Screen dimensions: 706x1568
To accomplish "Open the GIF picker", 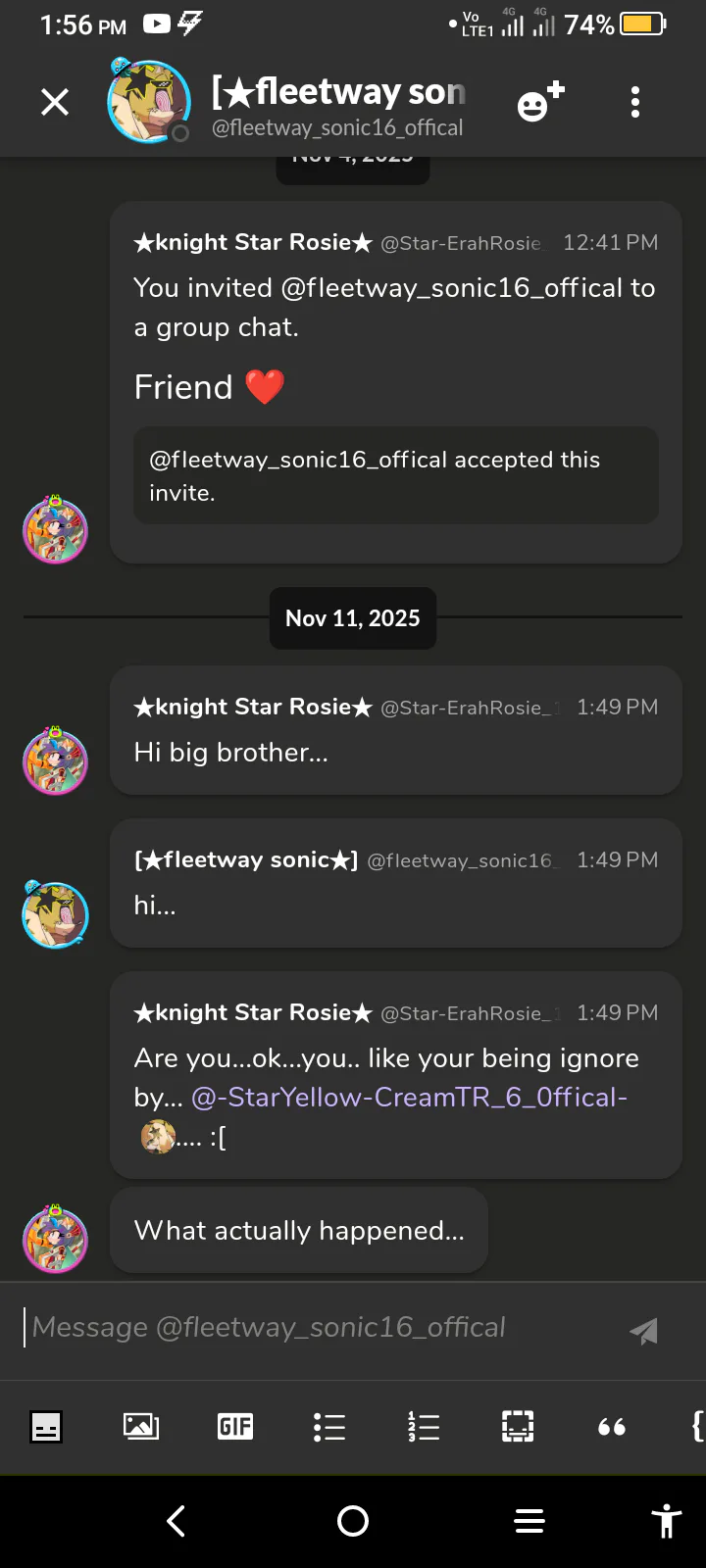I will coord(235,1427).
